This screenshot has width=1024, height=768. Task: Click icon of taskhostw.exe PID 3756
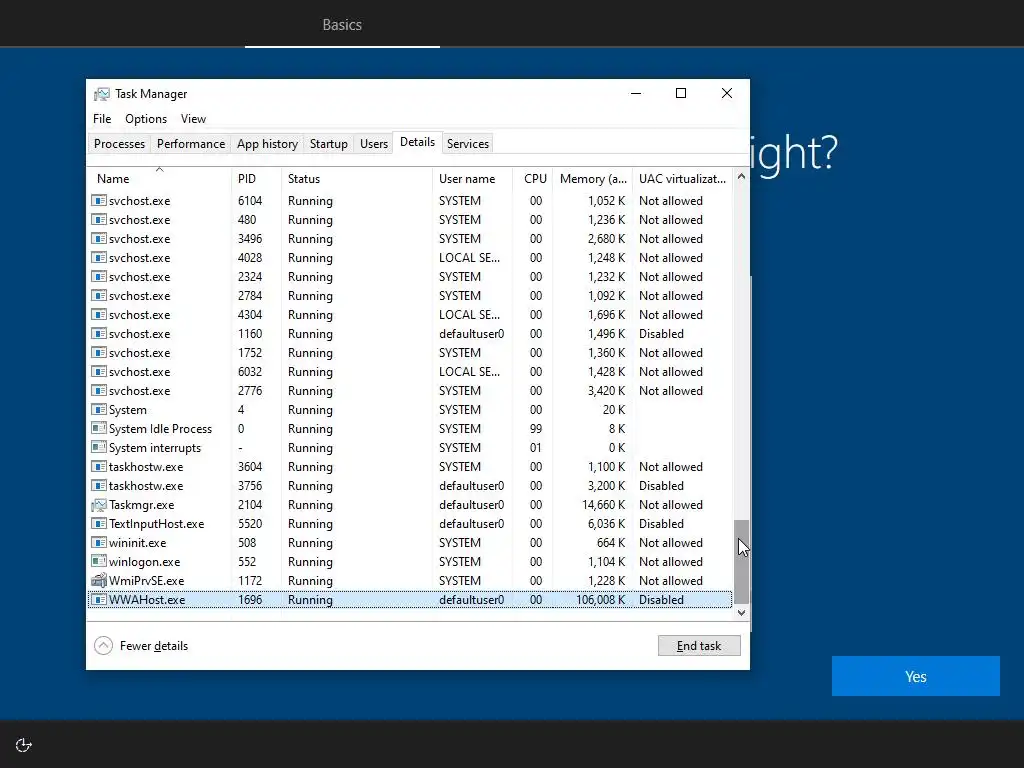pos(99,485)
